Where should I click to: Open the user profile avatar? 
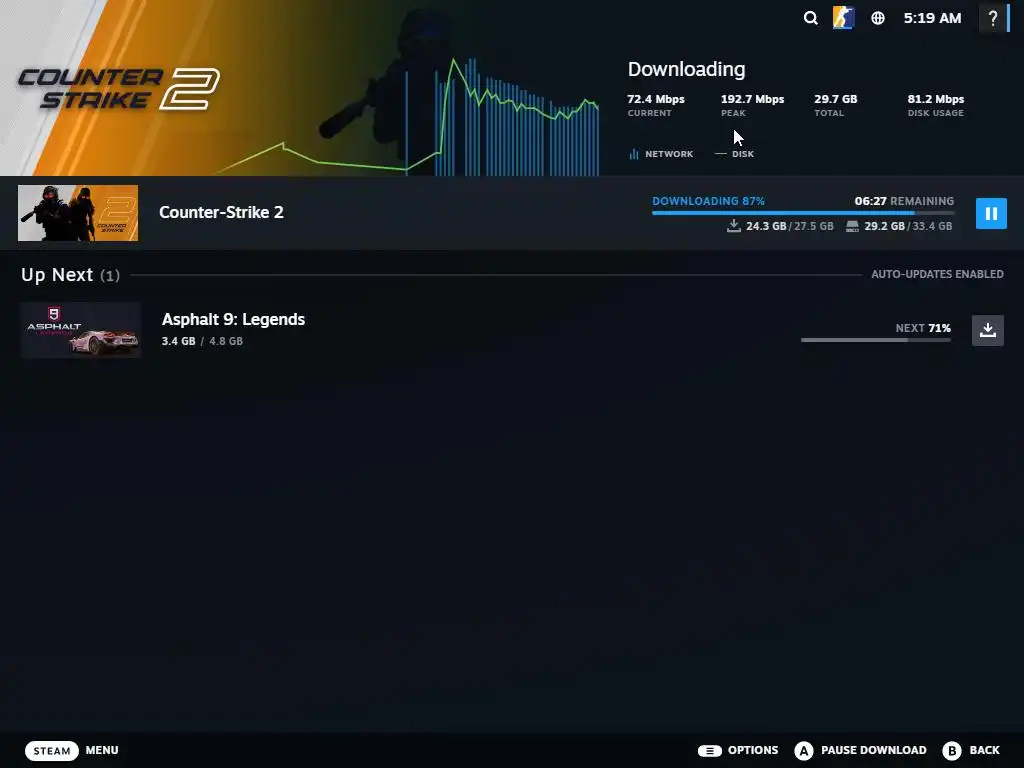tap(843, 18)
